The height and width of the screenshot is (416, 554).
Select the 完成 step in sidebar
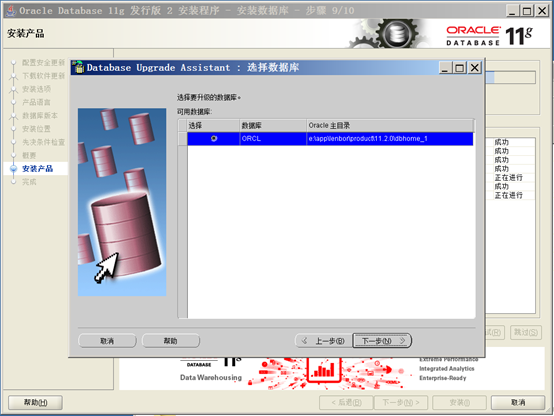(x=29, y=182)
